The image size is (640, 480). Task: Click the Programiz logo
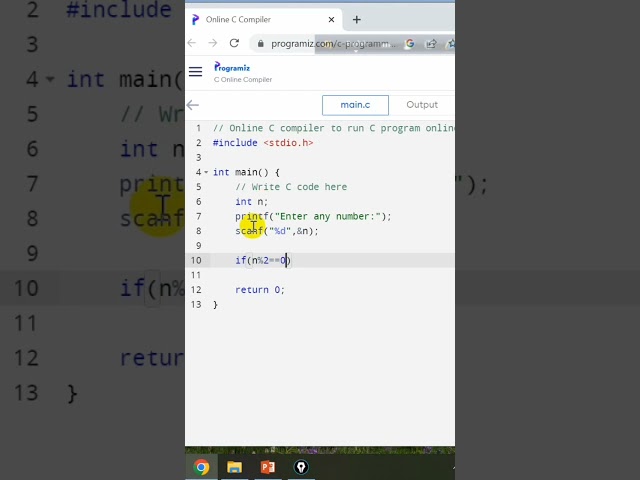pos(232,67)
